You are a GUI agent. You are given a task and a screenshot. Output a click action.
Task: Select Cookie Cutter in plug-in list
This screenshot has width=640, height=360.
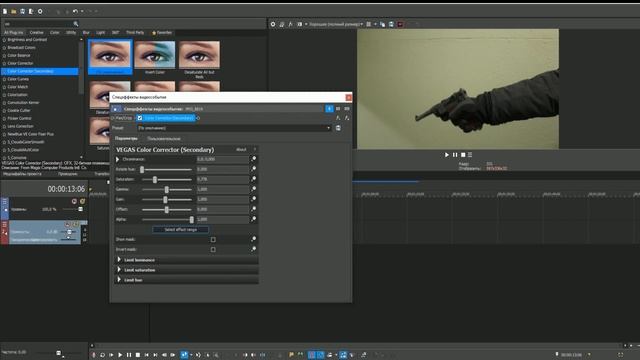(x=19, y=110)
